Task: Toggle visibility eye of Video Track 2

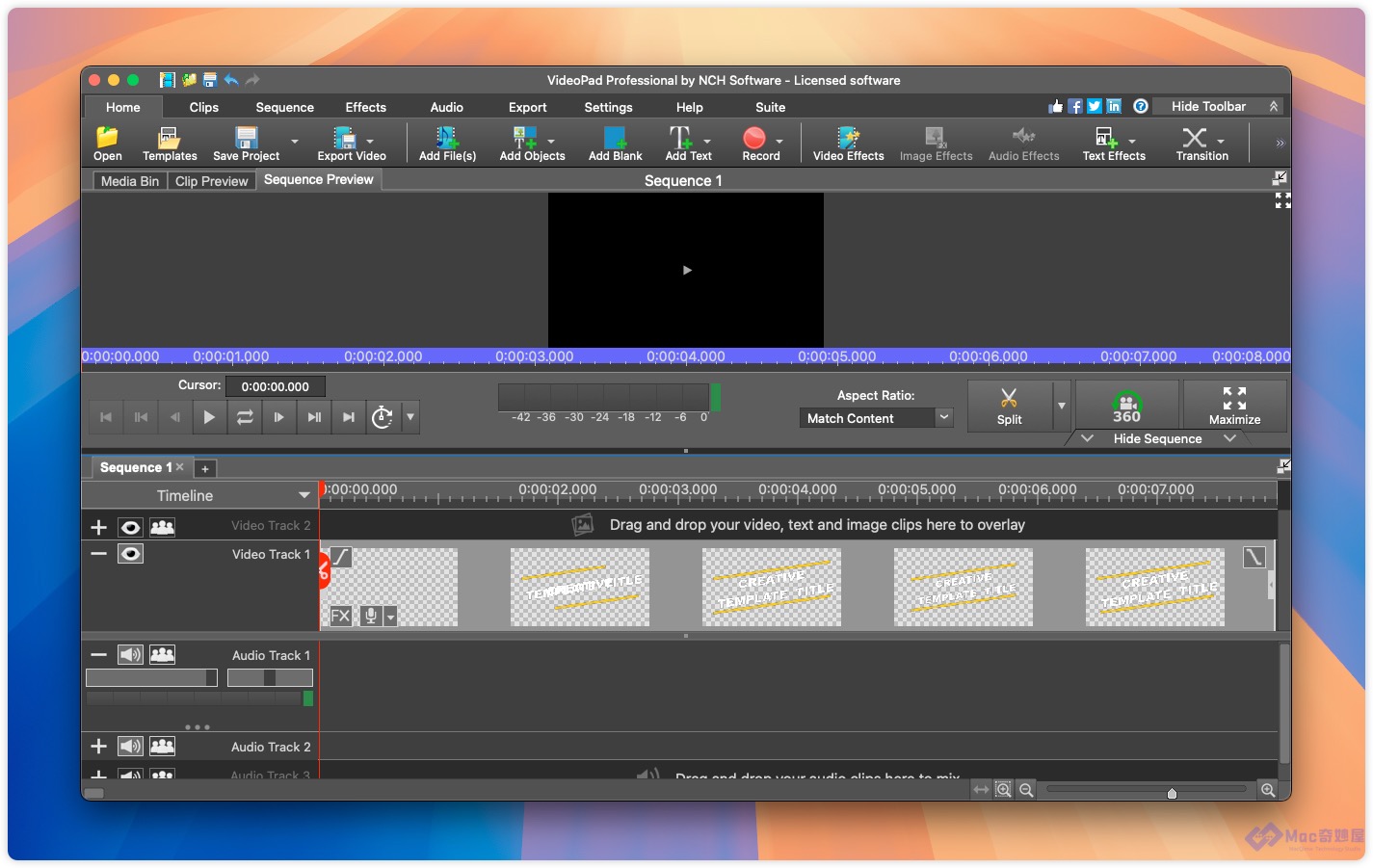Action: pos(130,527)
